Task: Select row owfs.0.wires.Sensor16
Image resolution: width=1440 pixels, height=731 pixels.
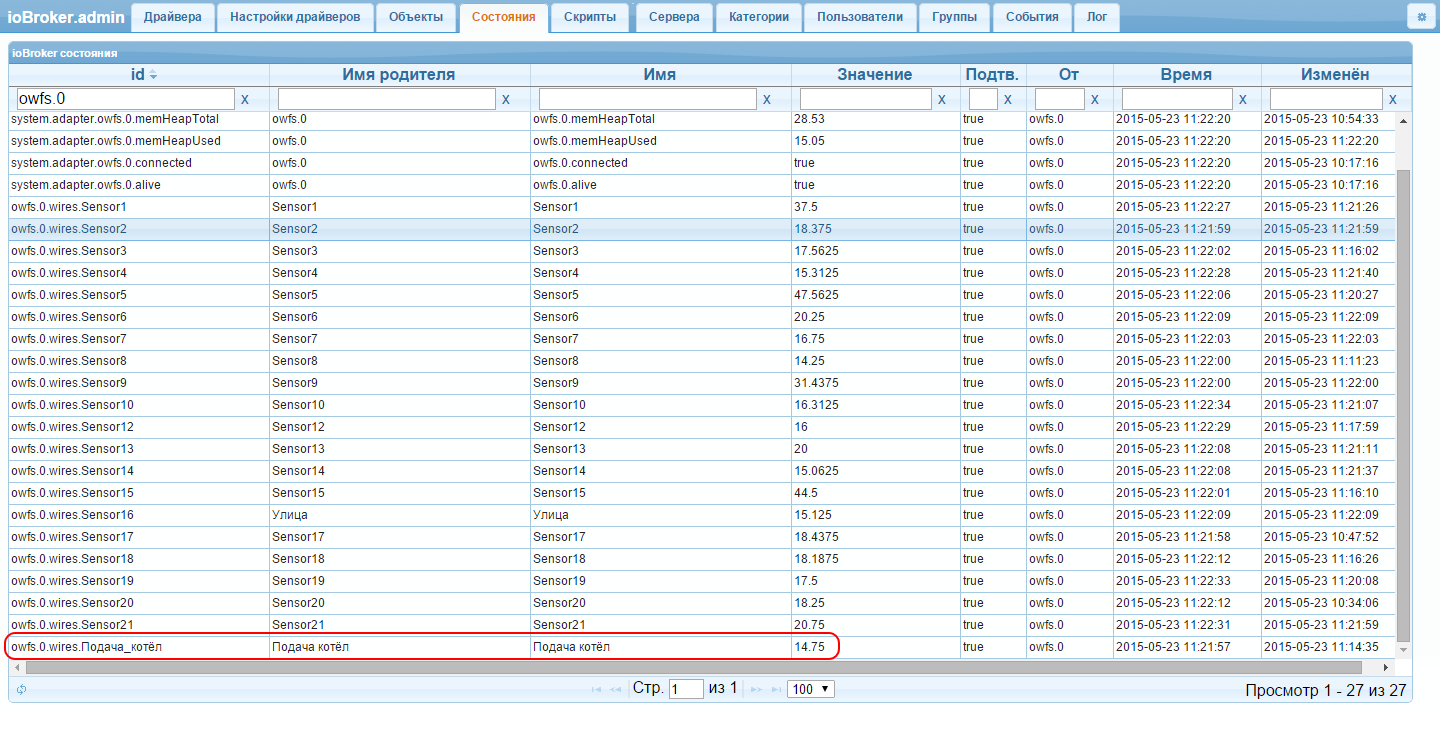Action: pos(702,515)
